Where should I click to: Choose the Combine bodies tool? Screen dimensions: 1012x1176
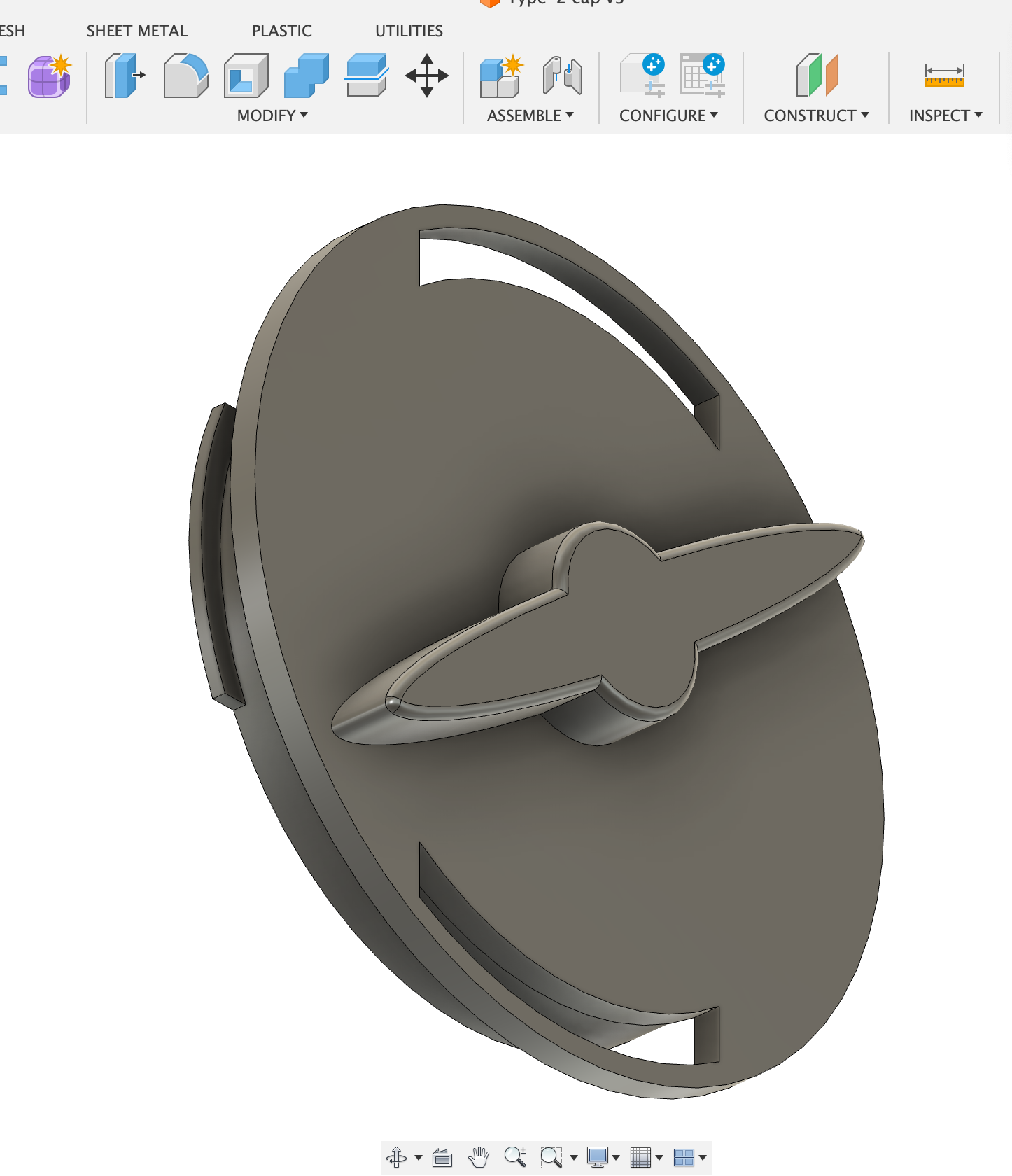306,76
